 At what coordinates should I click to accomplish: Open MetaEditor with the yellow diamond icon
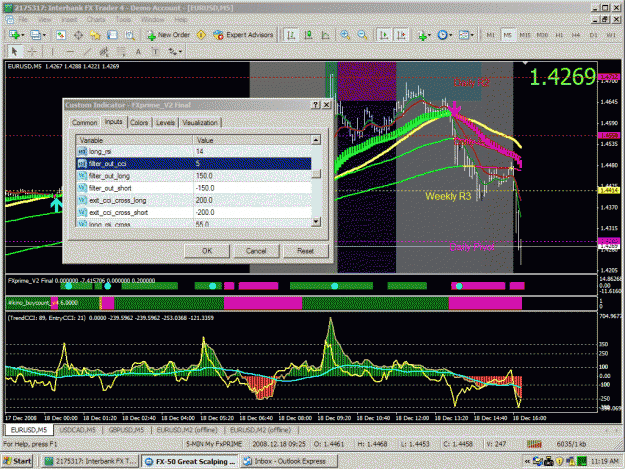tap(201, 35)
